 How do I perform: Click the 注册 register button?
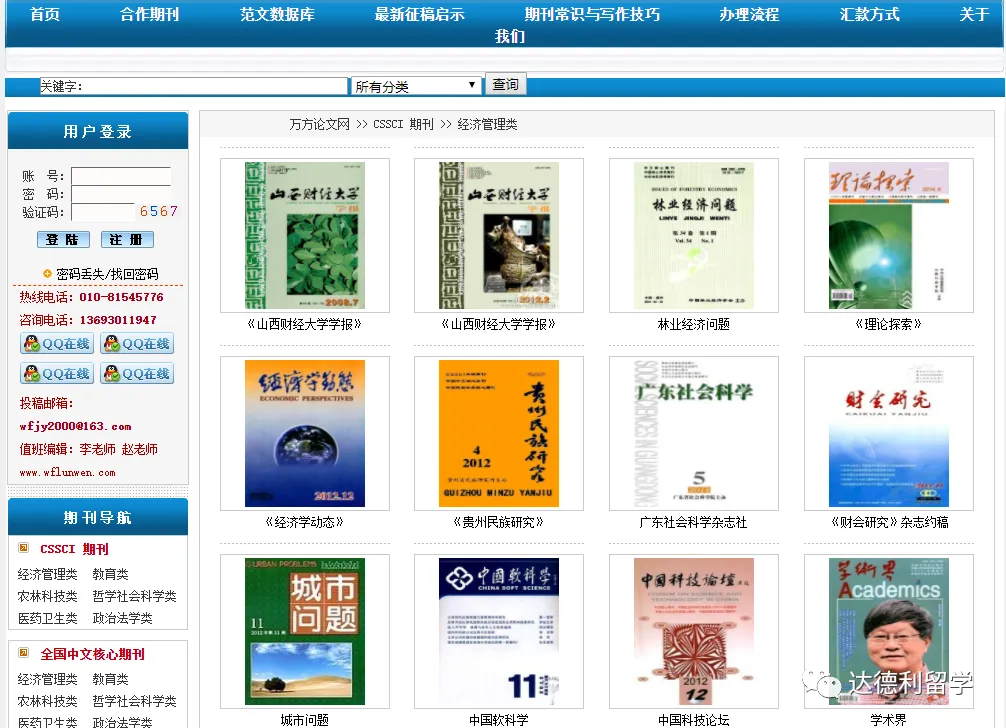[127, 239]
